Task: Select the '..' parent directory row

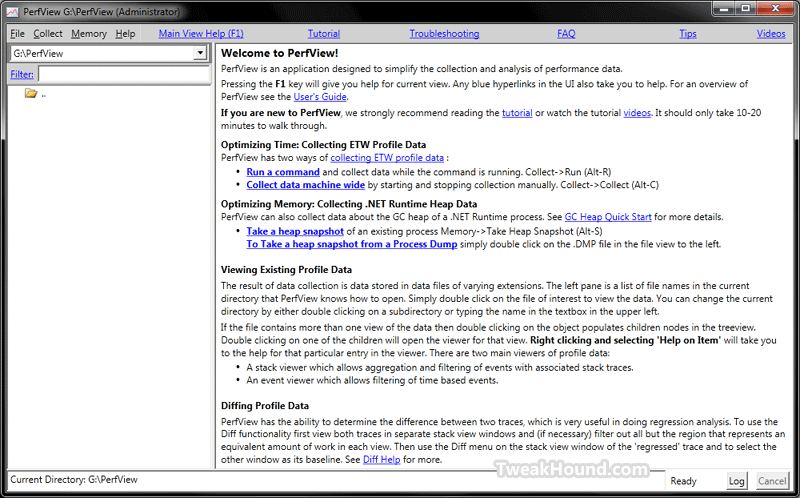Action: (36, 94)
